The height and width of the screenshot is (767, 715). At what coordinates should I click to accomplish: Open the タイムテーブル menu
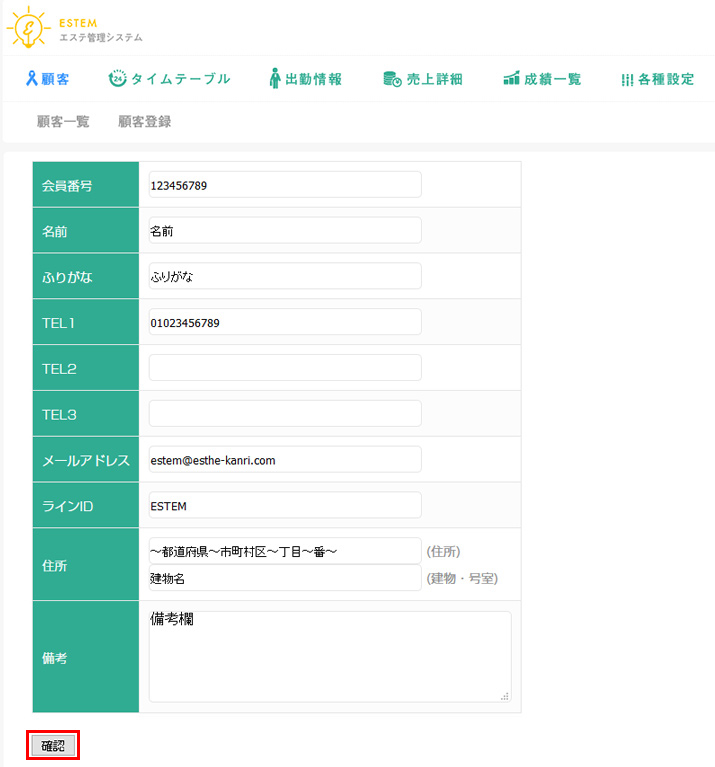tap(180, 79)
